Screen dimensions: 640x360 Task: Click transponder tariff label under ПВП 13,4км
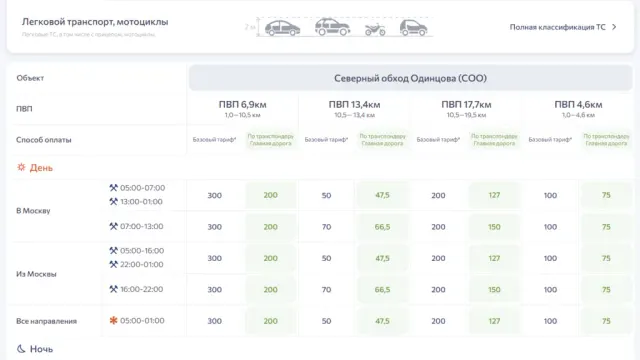[x=382, y=140]
